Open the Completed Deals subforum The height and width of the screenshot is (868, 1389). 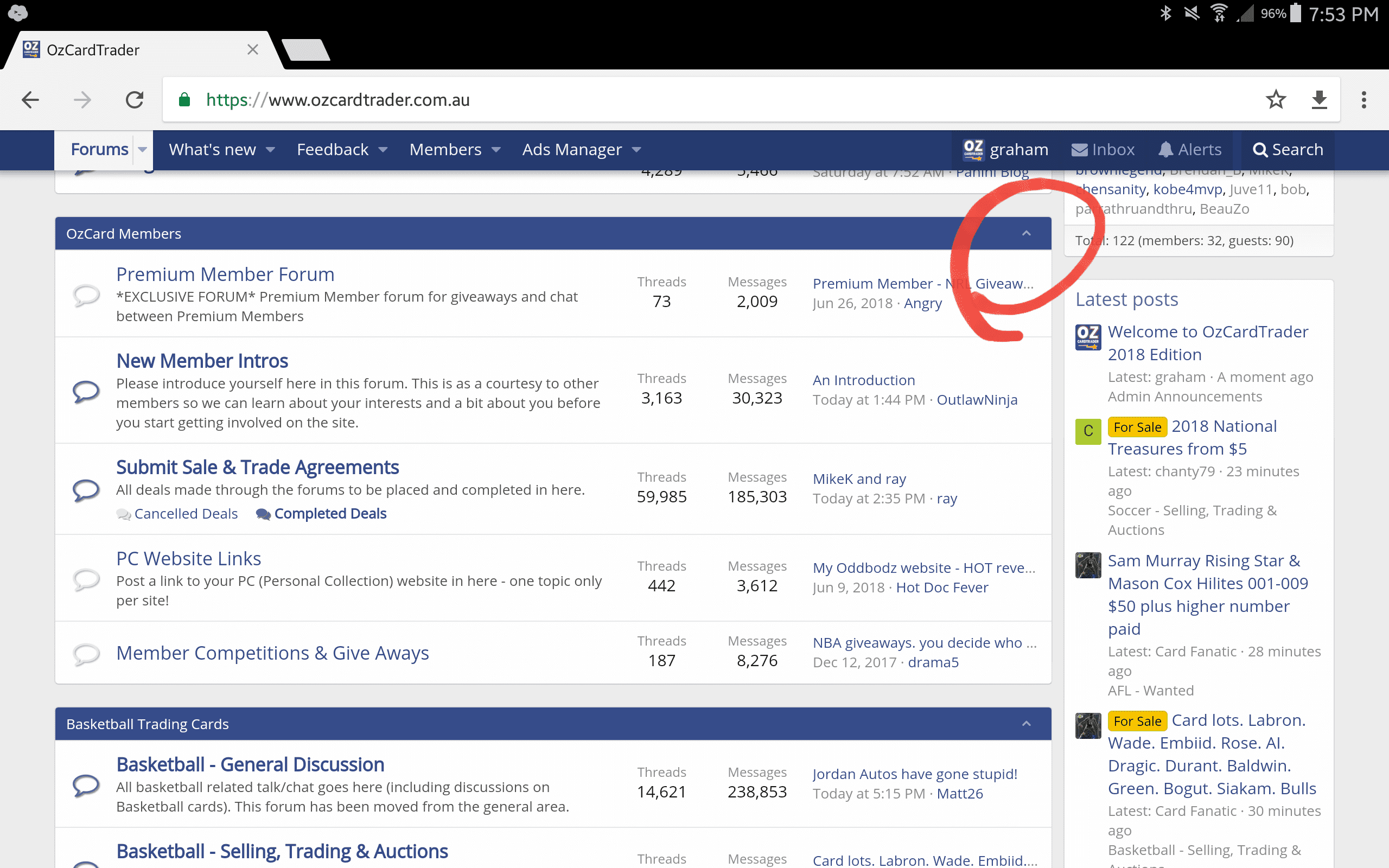(330, 513)
